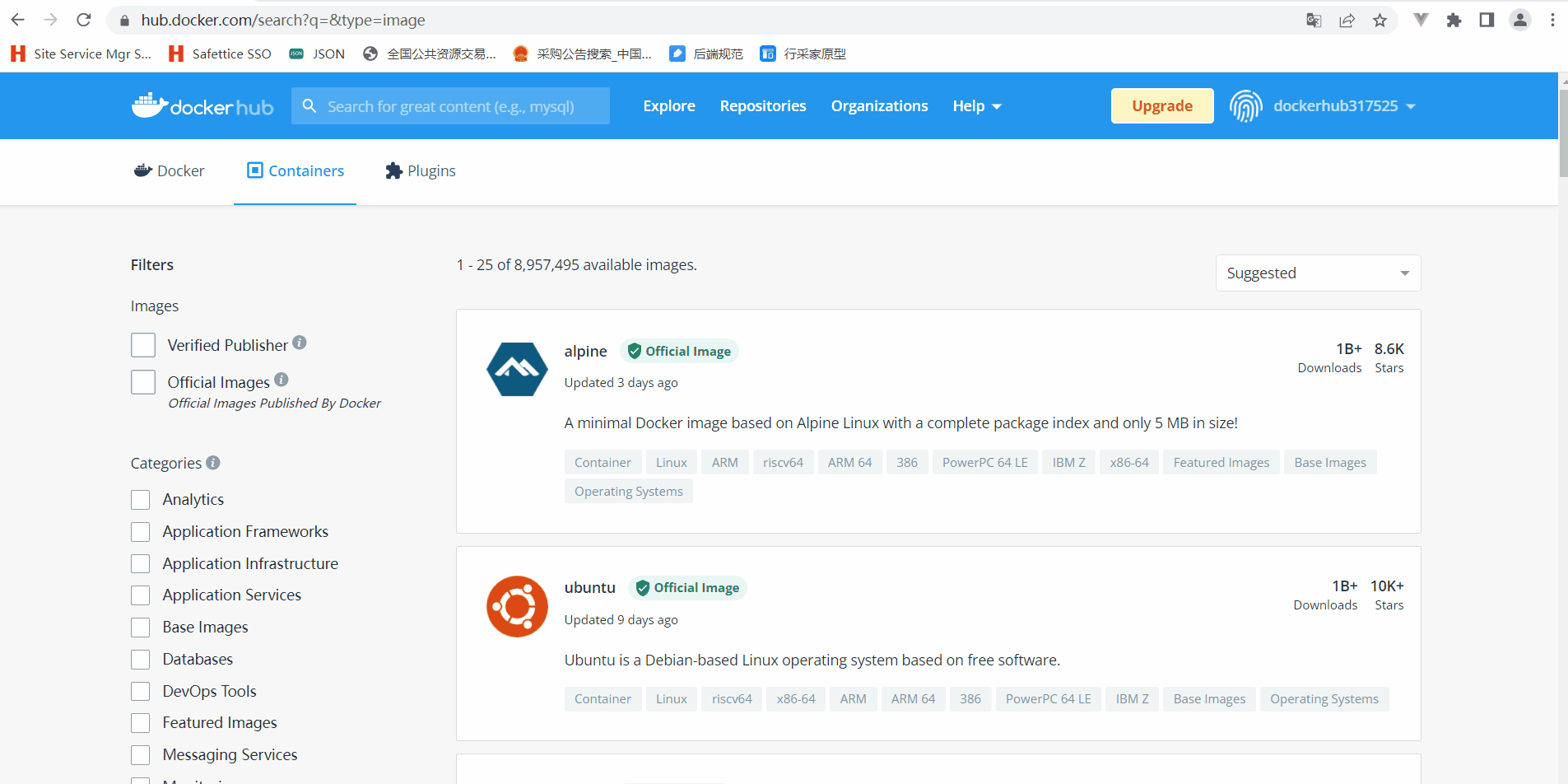Image resolution: width=1568 pixels, height=784 pixels.
Task: Check the Application Infrastructure category
Action: [141, 563]
